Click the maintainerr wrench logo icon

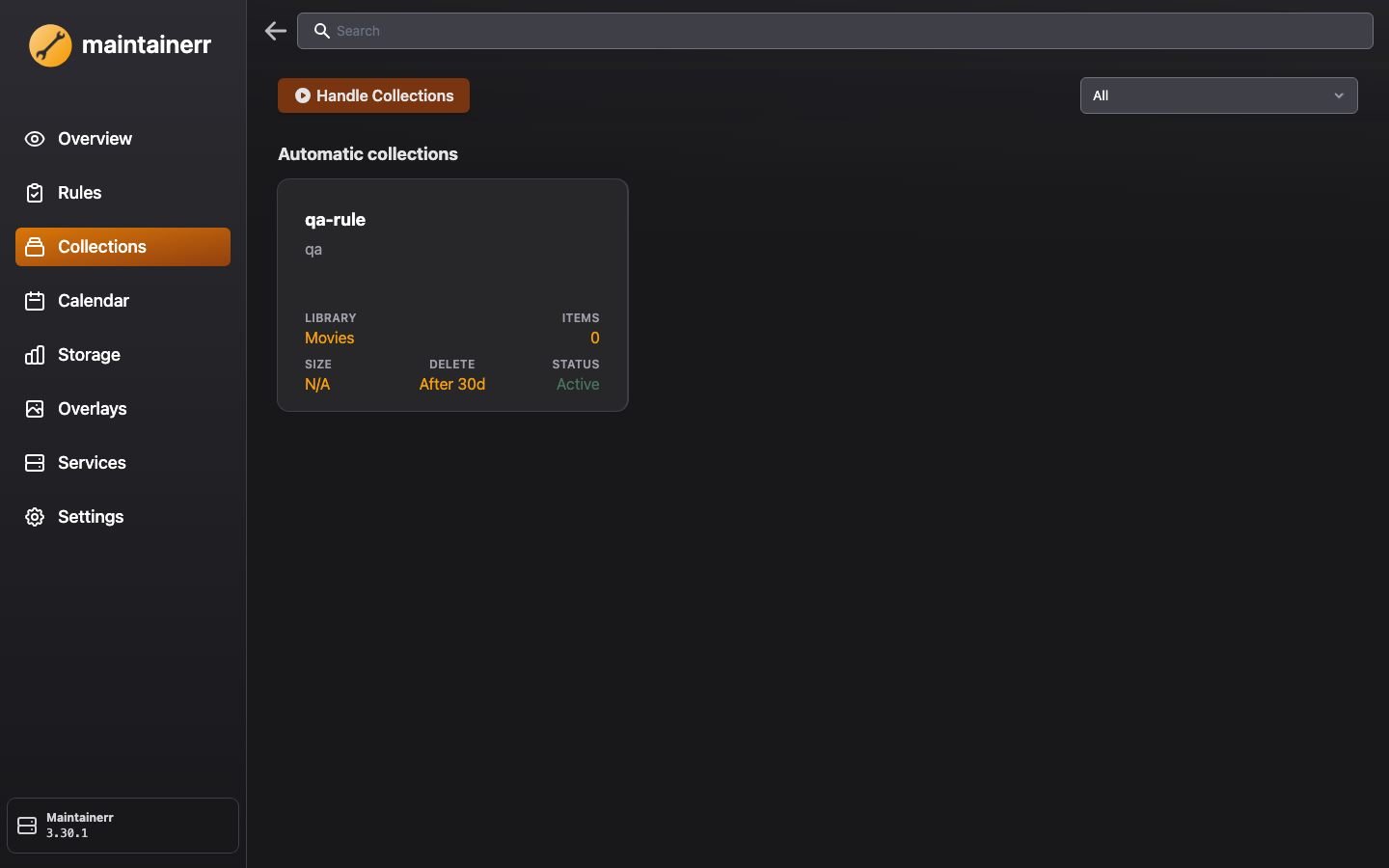pos(50,45)
